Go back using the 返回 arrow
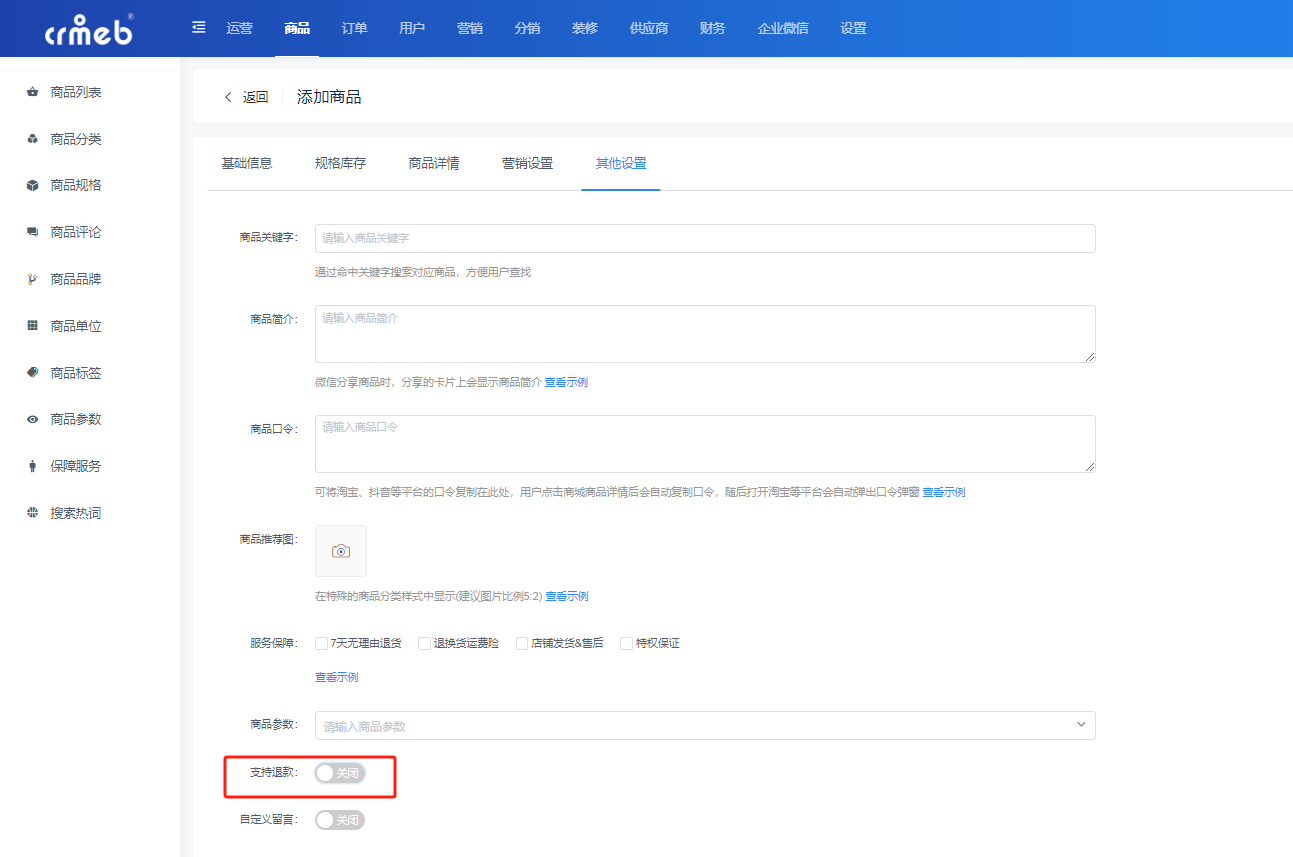Viewport: 1293px width, 857px height. [x=246, y=97]
